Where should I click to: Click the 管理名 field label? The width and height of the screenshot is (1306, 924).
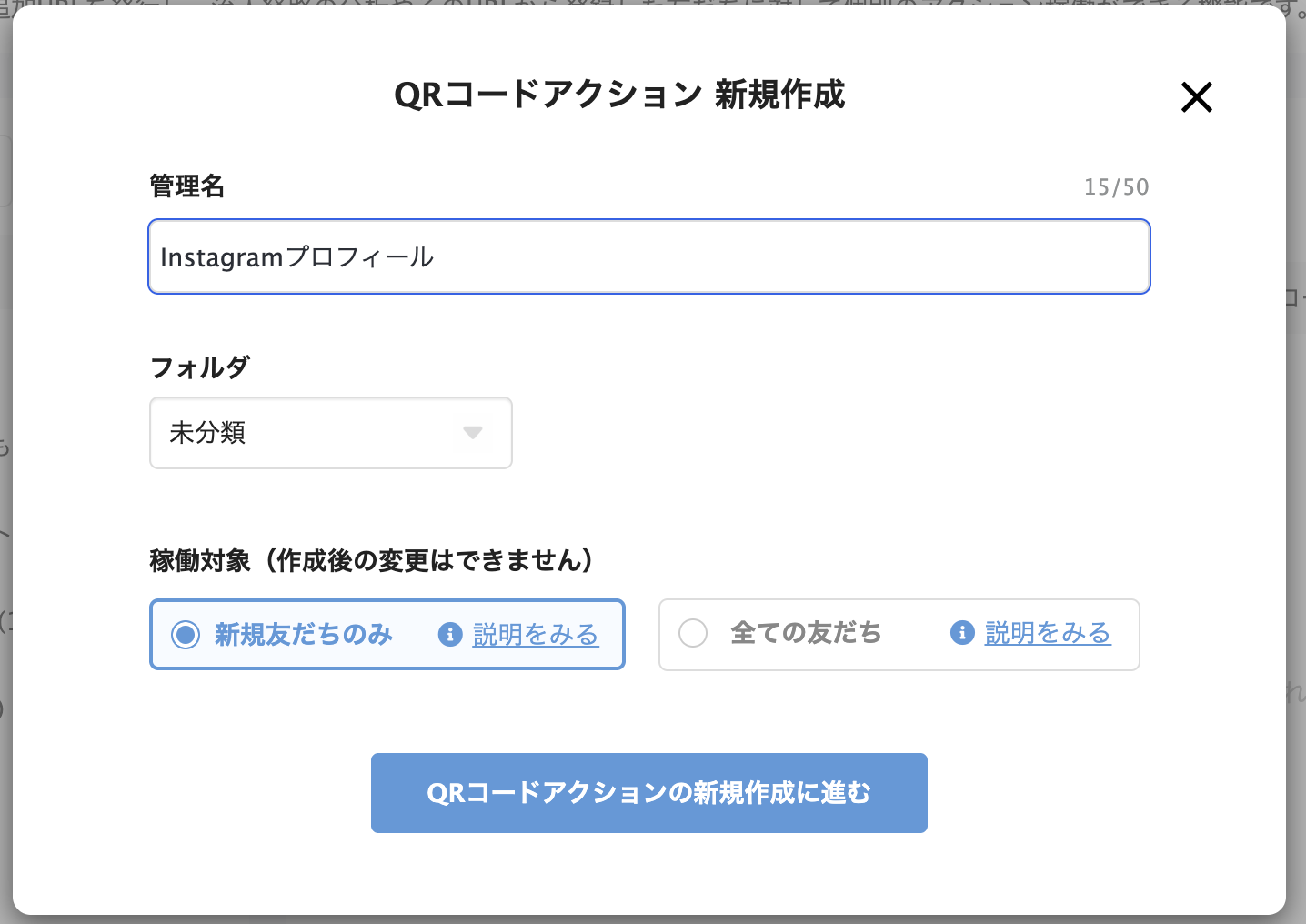[187, 186]
